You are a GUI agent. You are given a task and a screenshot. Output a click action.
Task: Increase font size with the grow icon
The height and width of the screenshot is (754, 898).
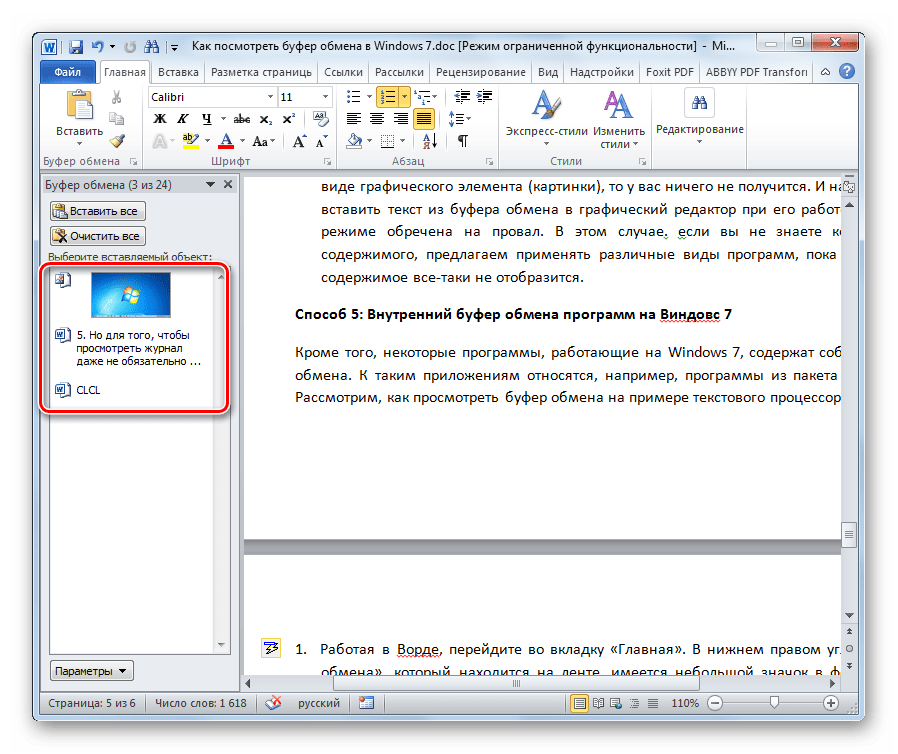click(x=299, y=141)
